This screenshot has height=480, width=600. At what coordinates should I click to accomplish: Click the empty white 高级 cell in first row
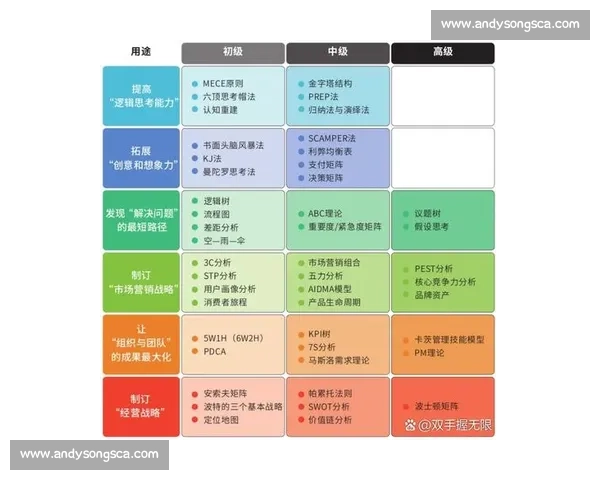[442, 96]
